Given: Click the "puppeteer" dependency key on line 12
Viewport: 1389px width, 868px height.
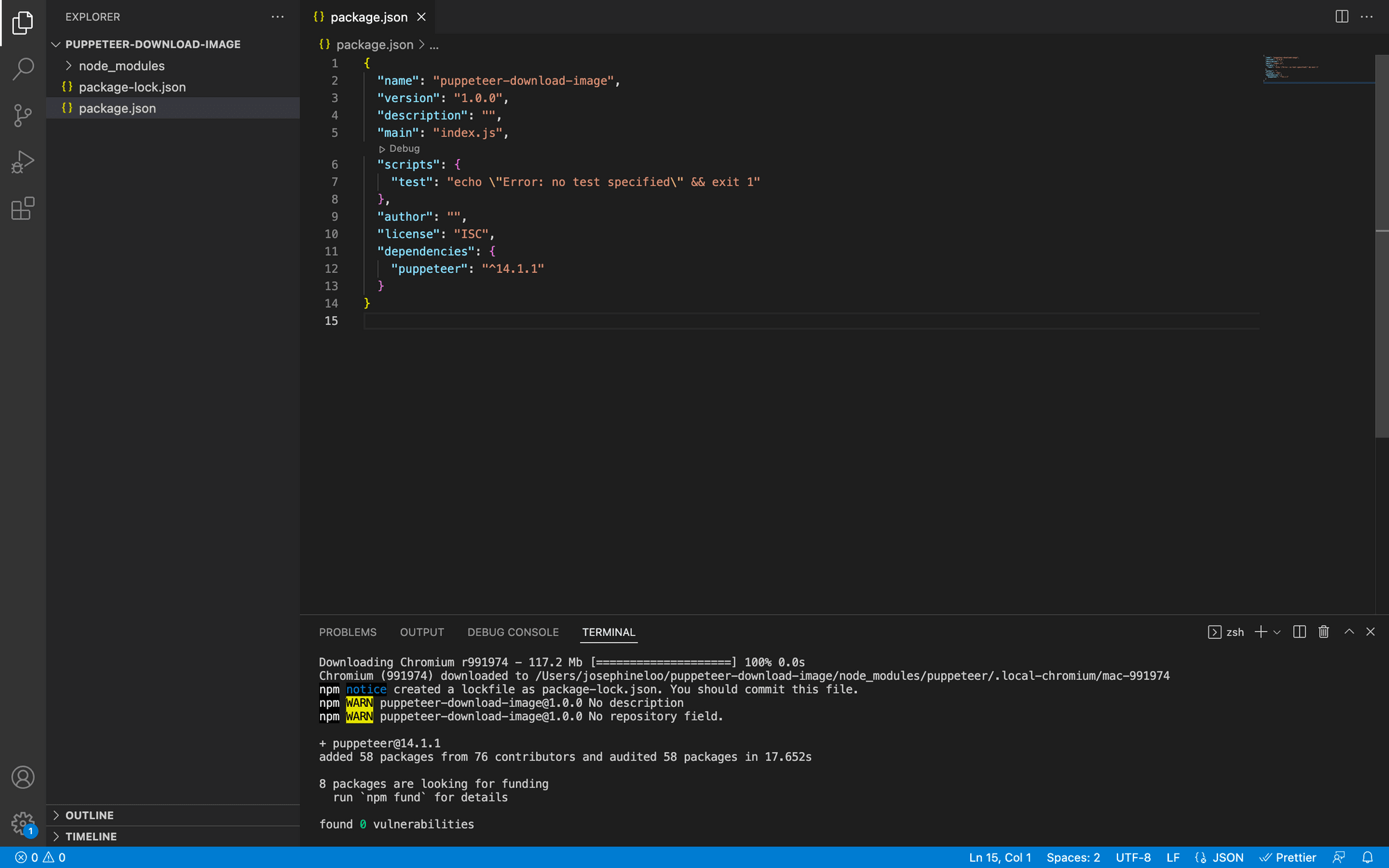Looking at the screenshot, I should point(429,269).
